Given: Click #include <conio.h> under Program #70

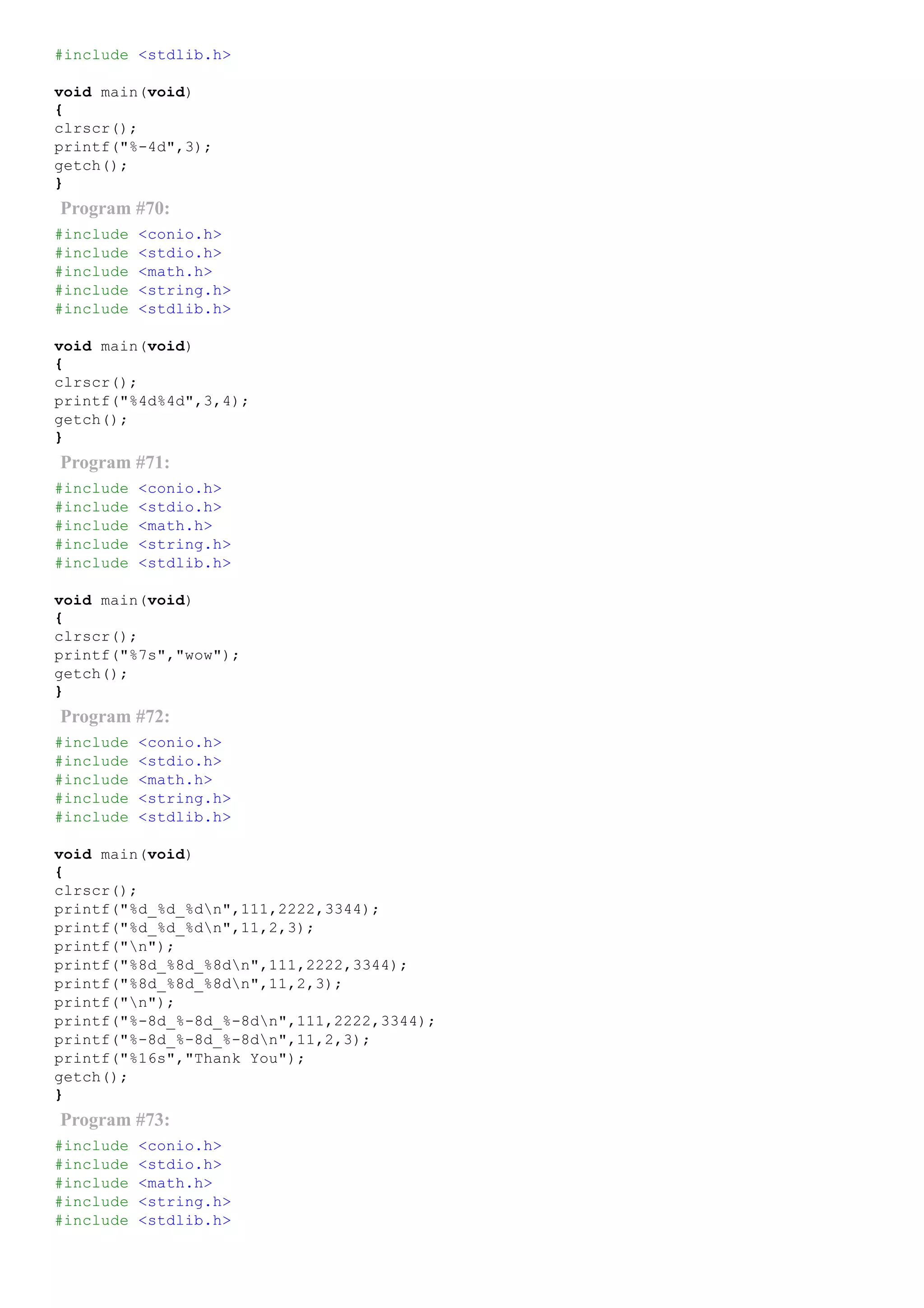Looking at the screenshot, I should pyautogui.click(x=138, y=235).
